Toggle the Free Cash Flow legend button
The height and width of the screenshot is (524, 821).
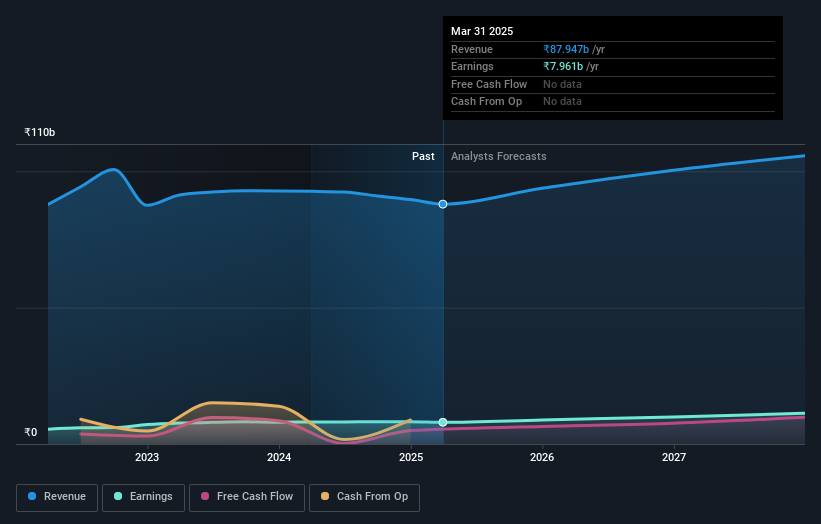(247, 497)
